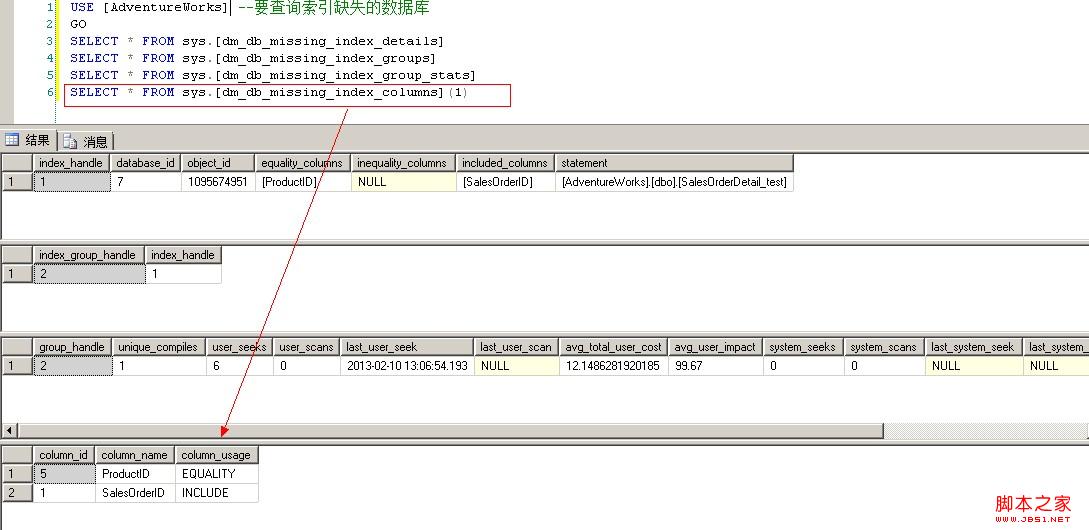
Task: Select the last_user_scan column header
Action: click(516, 347)
